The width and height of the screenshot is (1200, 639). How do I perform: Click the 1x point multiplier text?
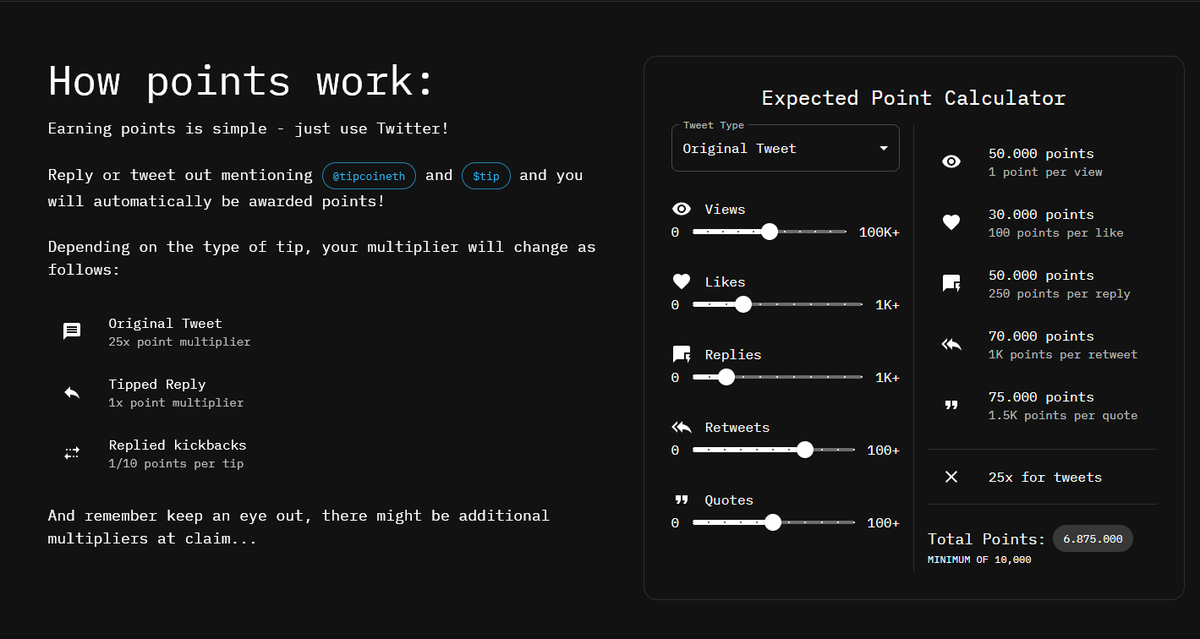[x=176, y=403]
